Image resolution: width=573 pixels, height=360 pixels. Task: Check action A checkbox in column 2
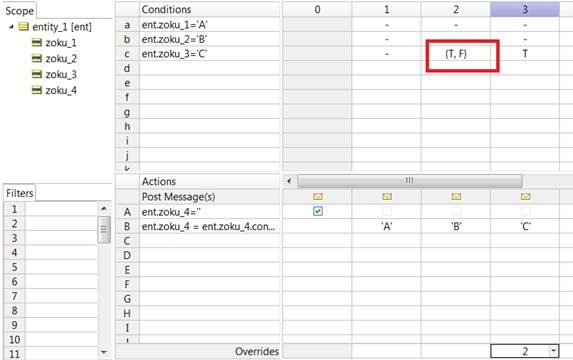pos(456,211)
